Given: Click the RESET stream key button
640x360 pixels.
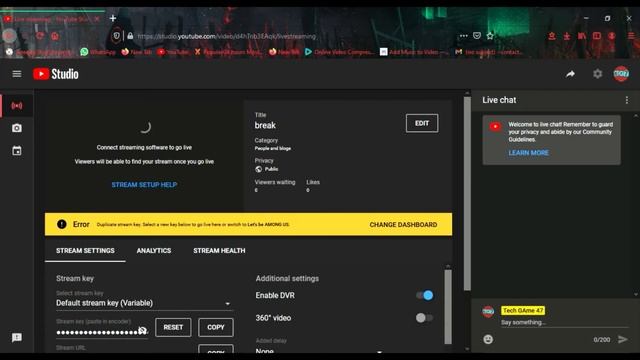Looking at the screenshot, I should [x=173, y=327].
